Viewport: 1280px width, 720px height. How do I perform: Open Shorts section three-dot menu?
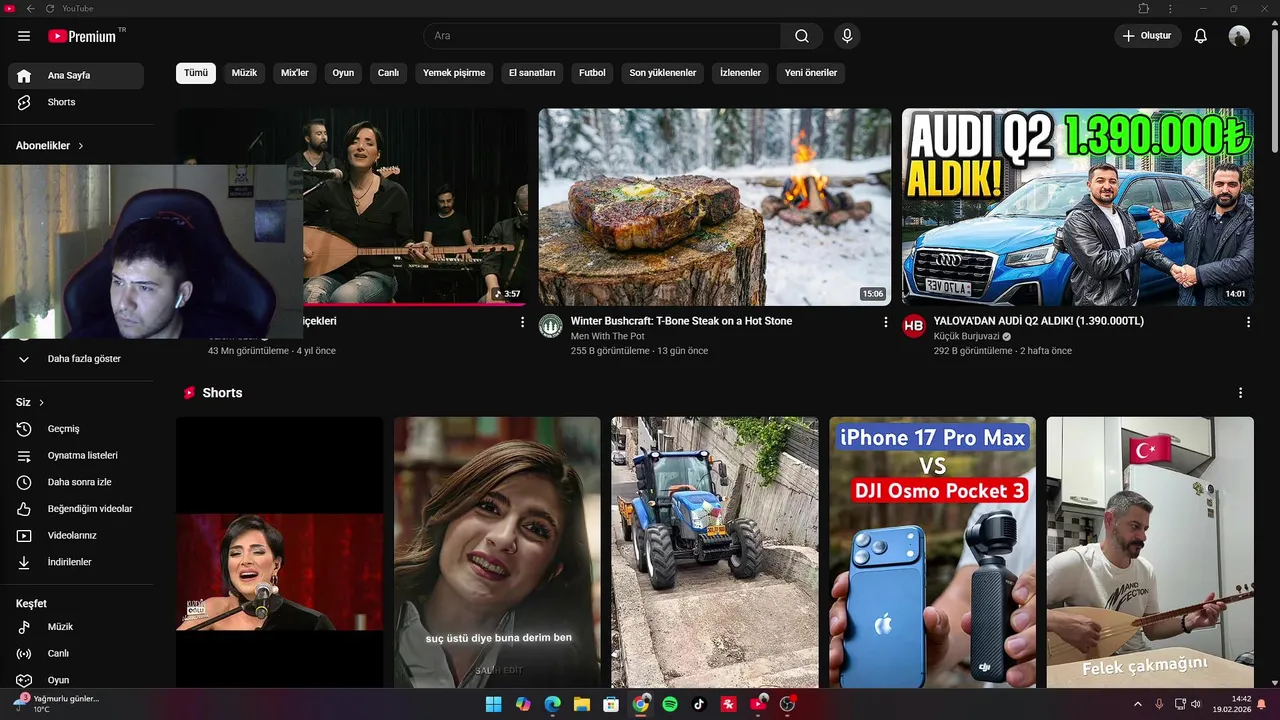(x=1241, y=393)
